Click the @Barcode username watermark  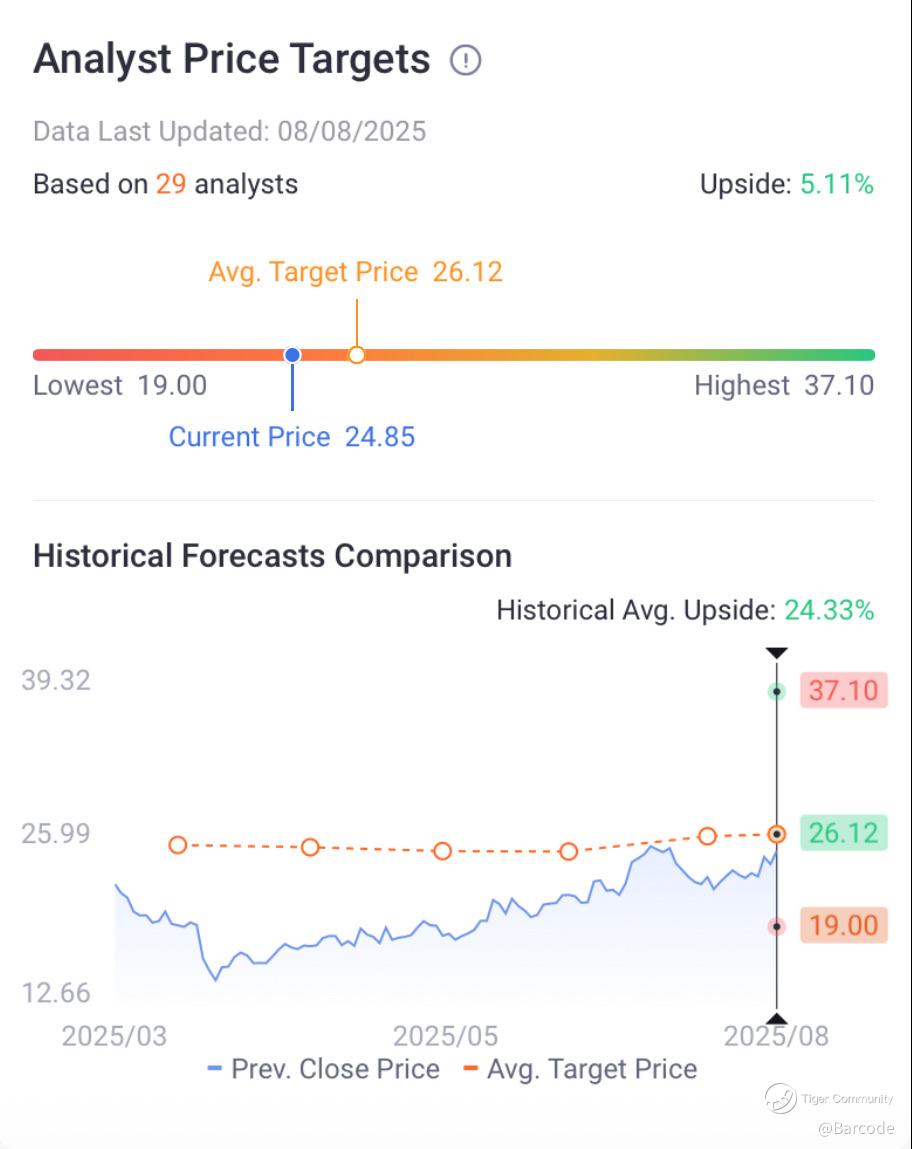point(855,1128)
